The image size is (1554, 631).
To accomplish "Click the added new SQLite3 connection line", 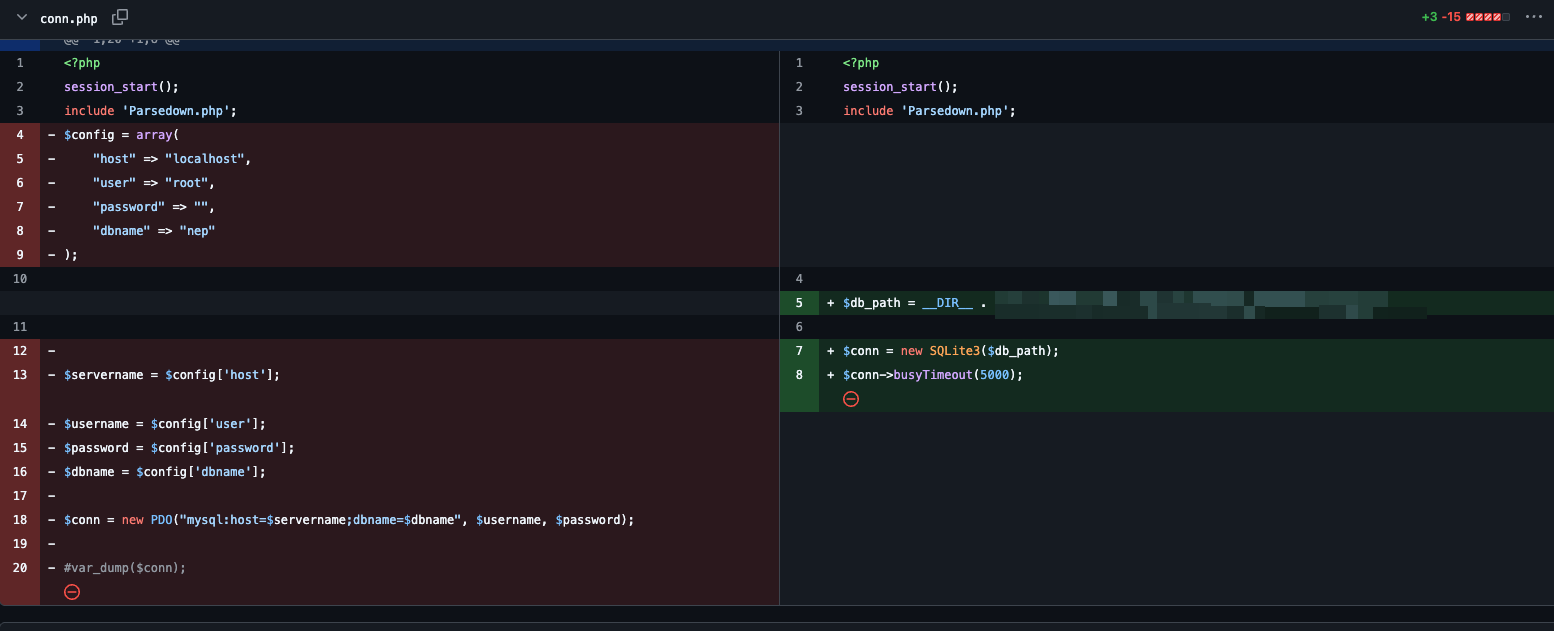I will tap(950, 351).
